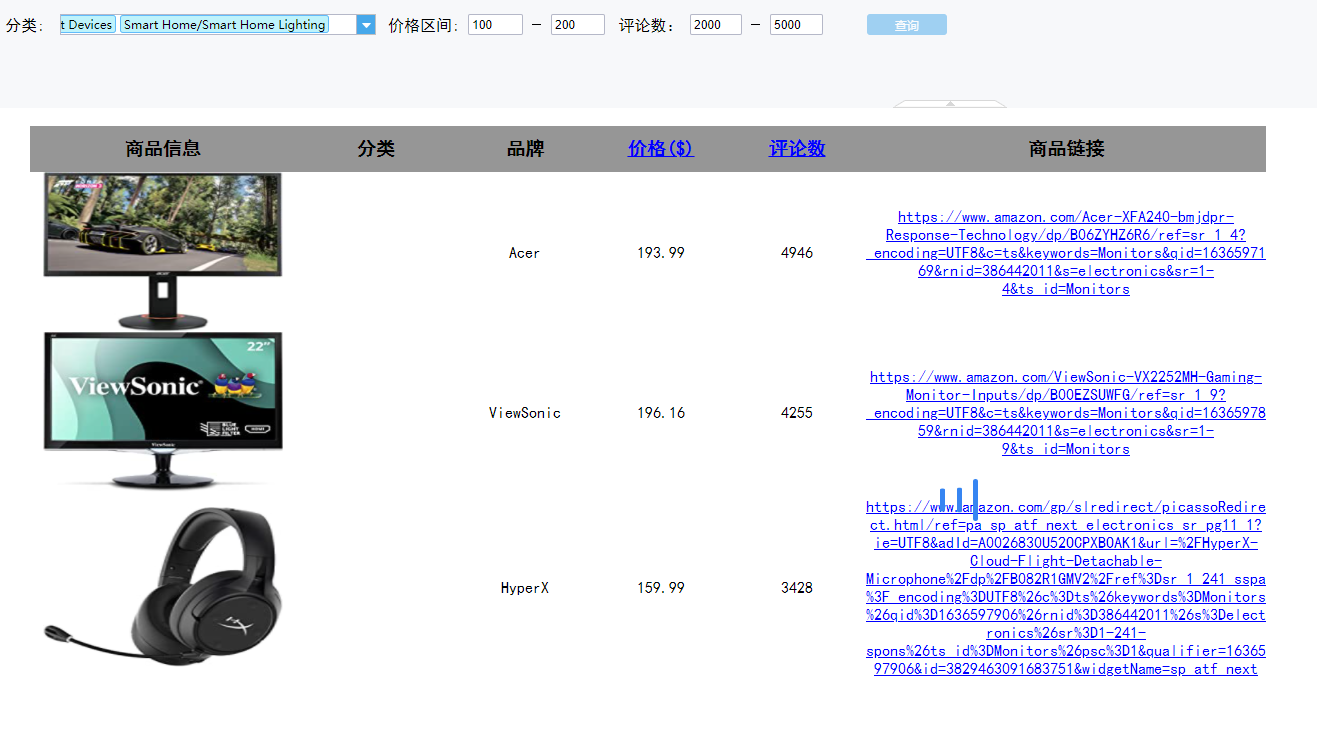
Task: Click the ViewSonic monitor product image
Action: click(162, 410)
